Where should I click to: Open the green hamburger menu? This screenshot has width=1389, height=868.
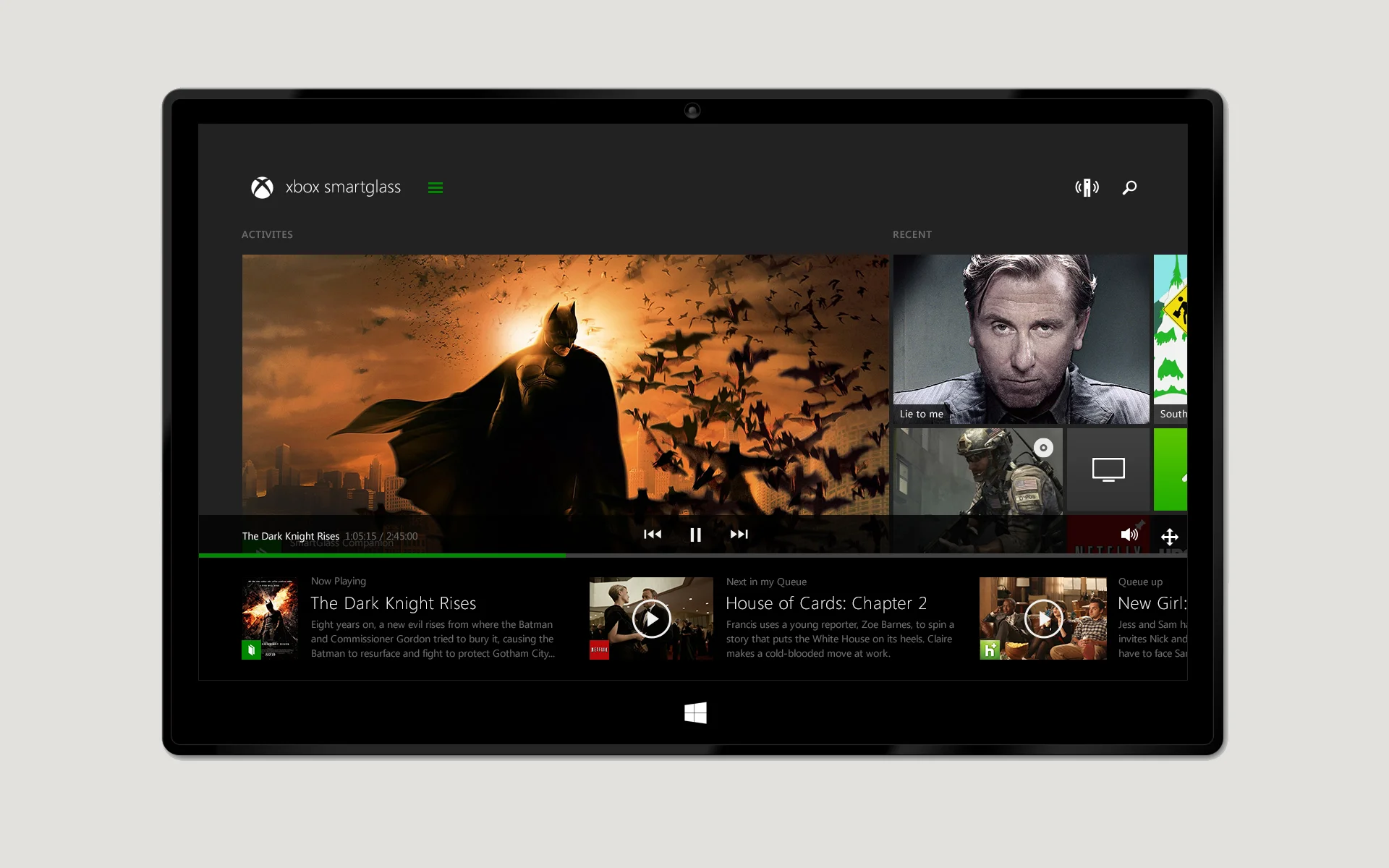(435, 188)
